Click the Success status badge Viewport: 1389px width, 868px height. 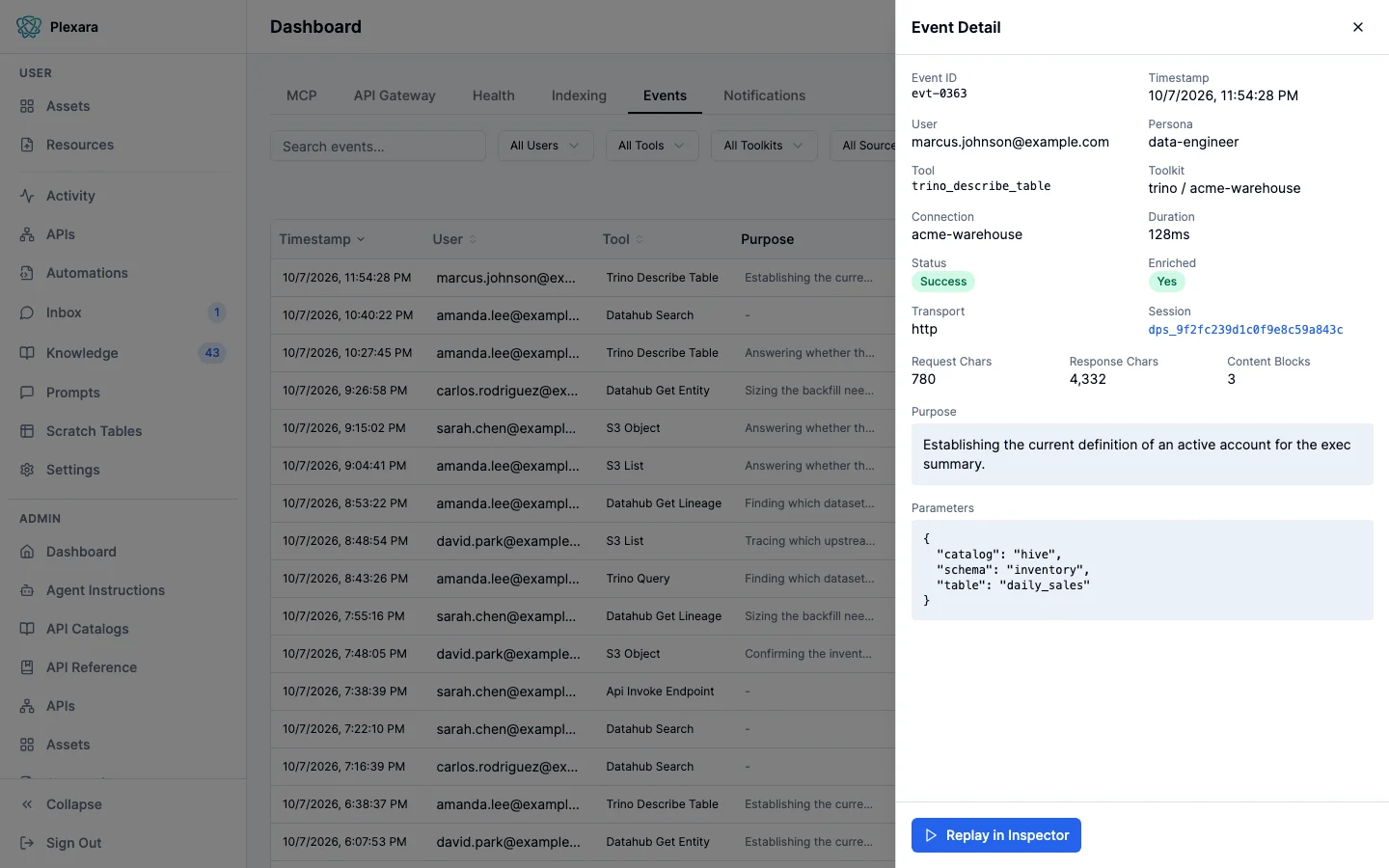943,282
